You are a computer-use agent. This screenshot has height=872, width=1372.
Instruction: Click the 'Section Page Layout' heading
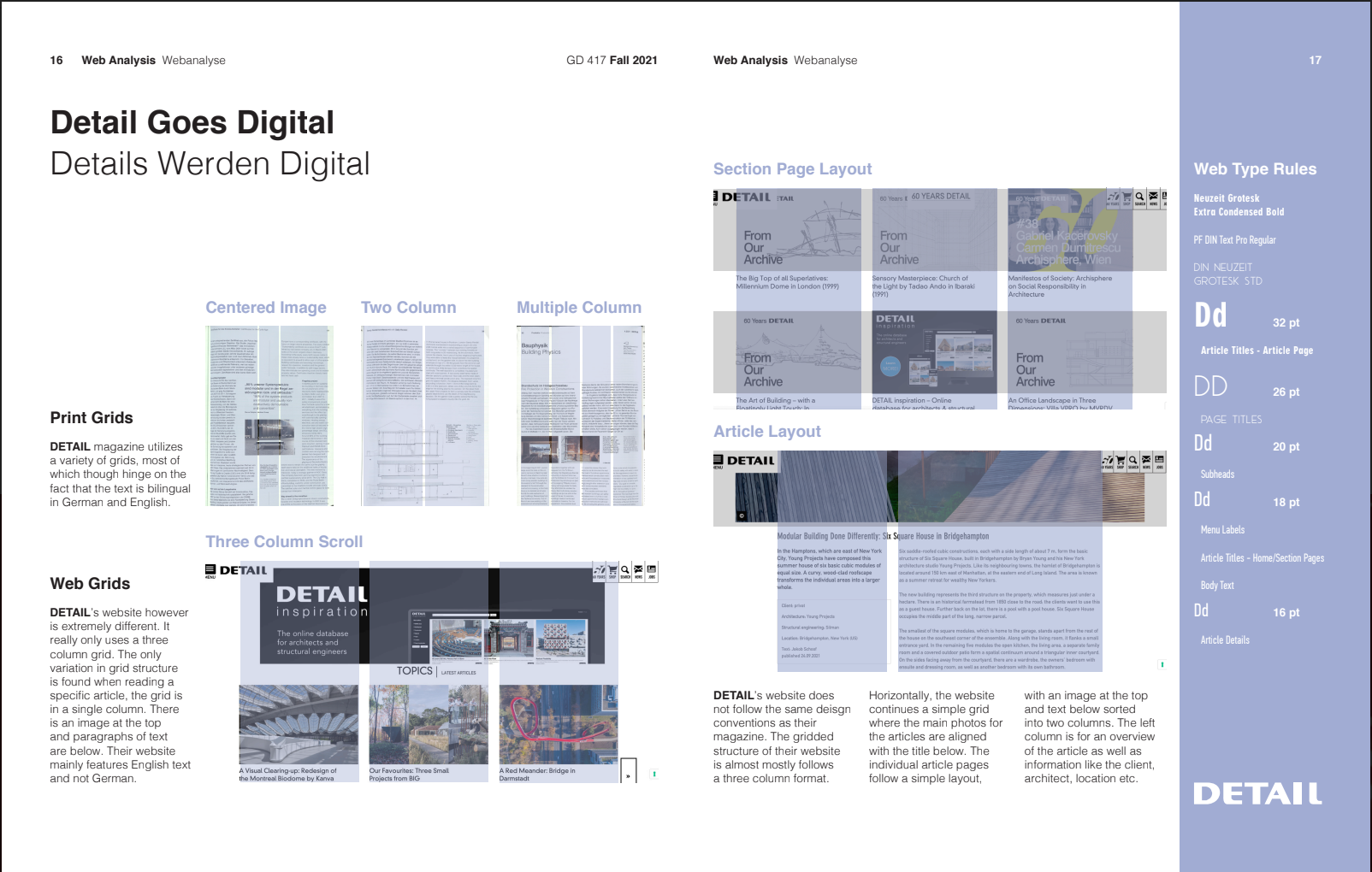[793, 169]
